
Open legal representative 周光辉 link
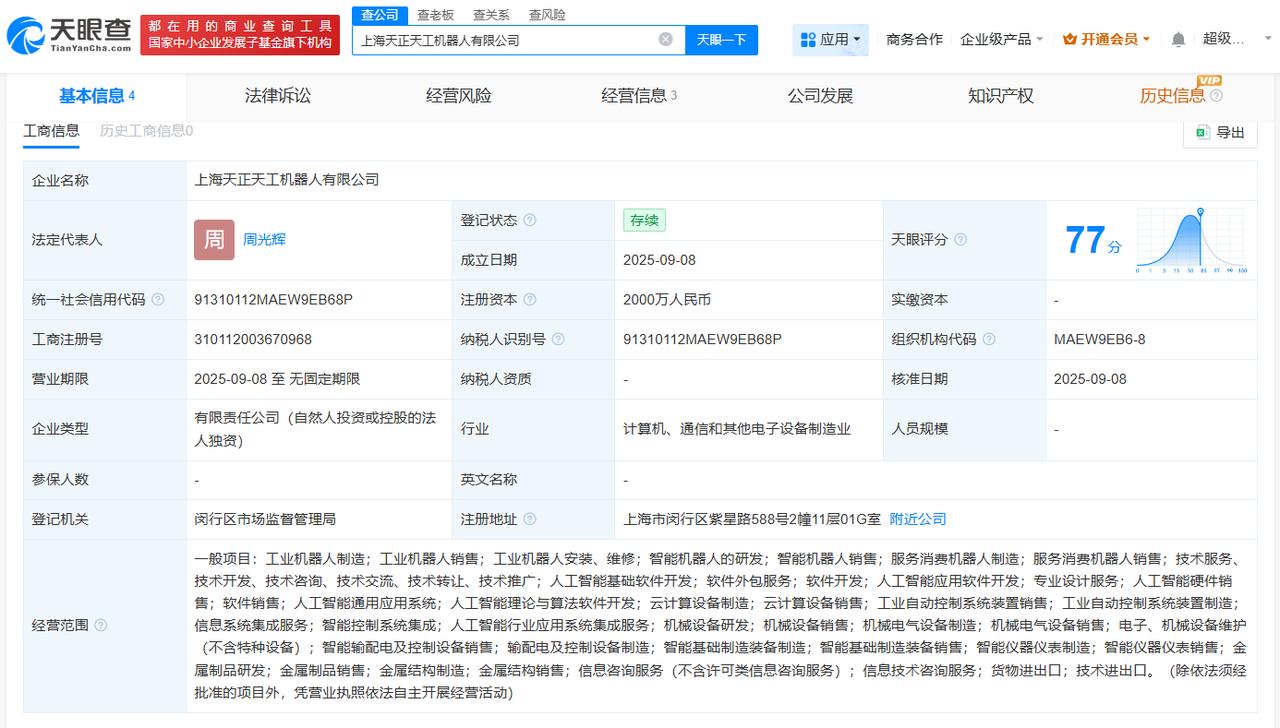[264, 240]
